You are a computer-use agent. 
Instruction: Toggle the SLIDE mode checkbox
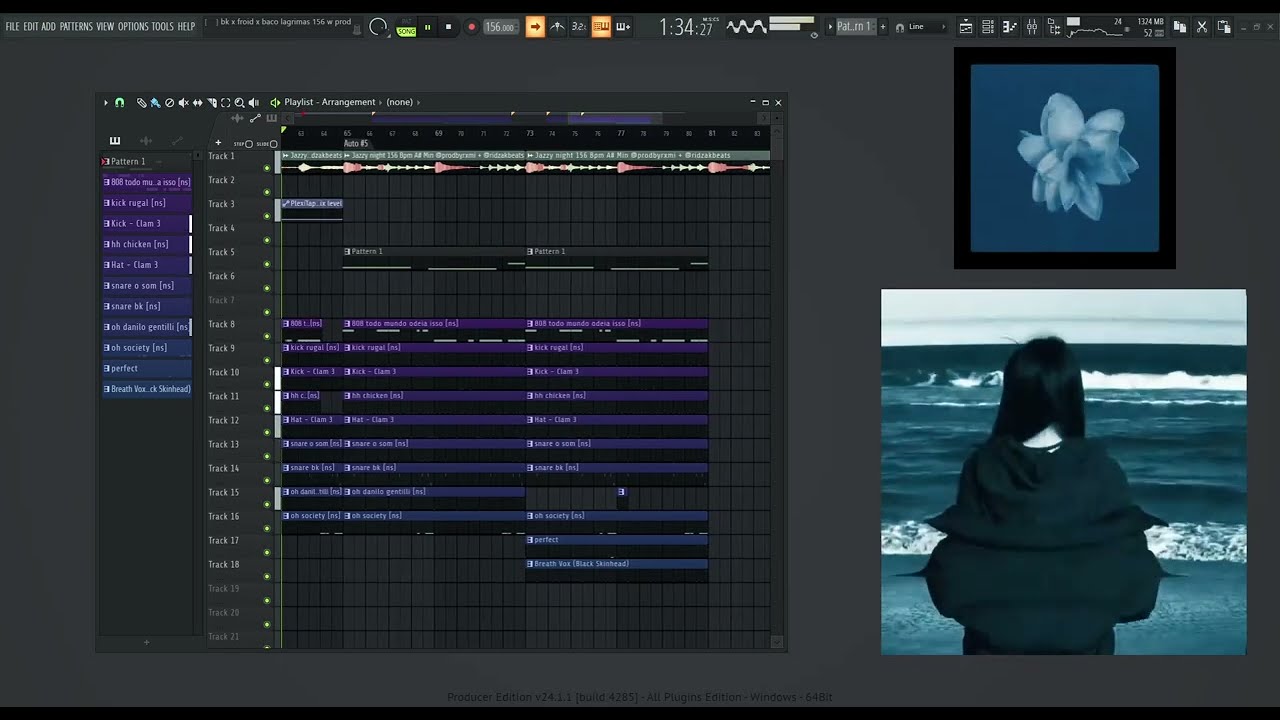pyautogui.click(x=273, y=144)
